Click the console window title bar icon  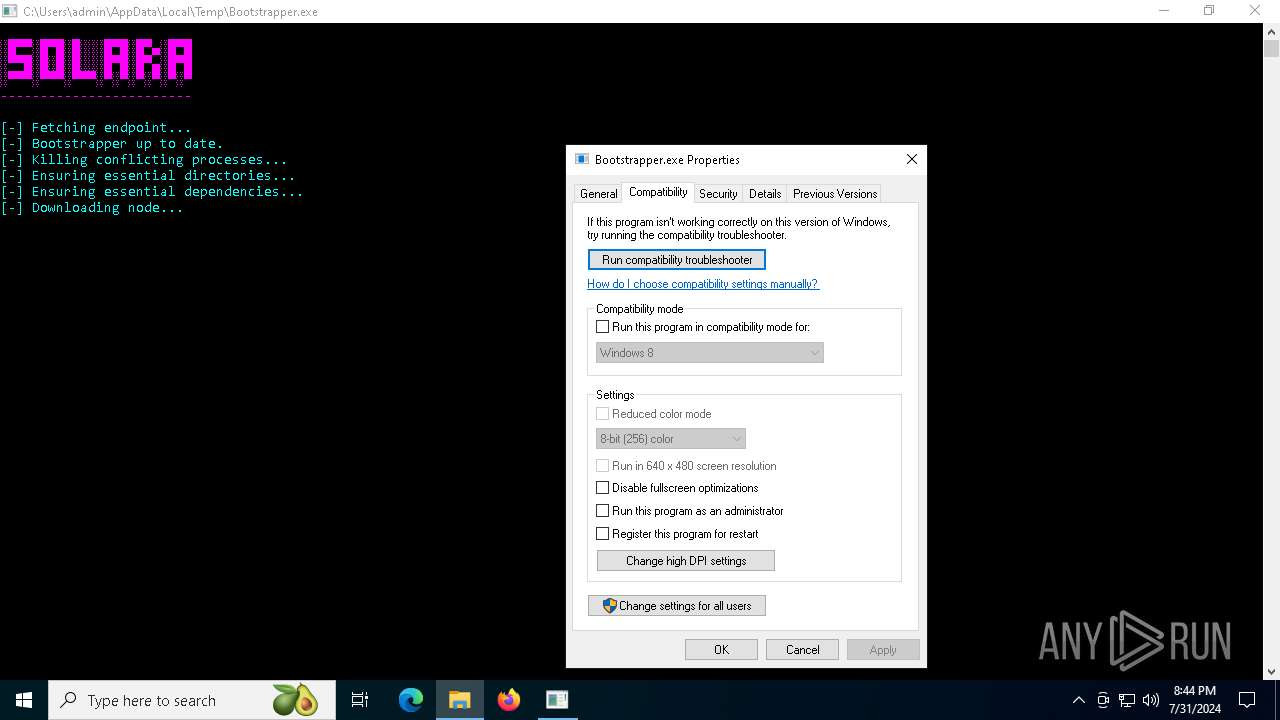pyautogui.click(x=10, y=11)
